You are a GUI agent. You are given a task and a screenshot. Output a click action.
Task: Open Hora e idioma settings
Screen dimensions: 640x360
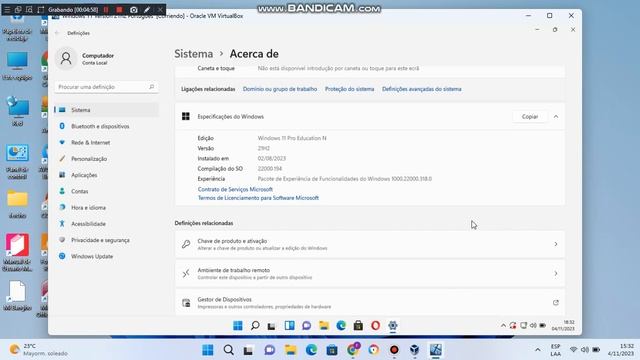[107, 207]
